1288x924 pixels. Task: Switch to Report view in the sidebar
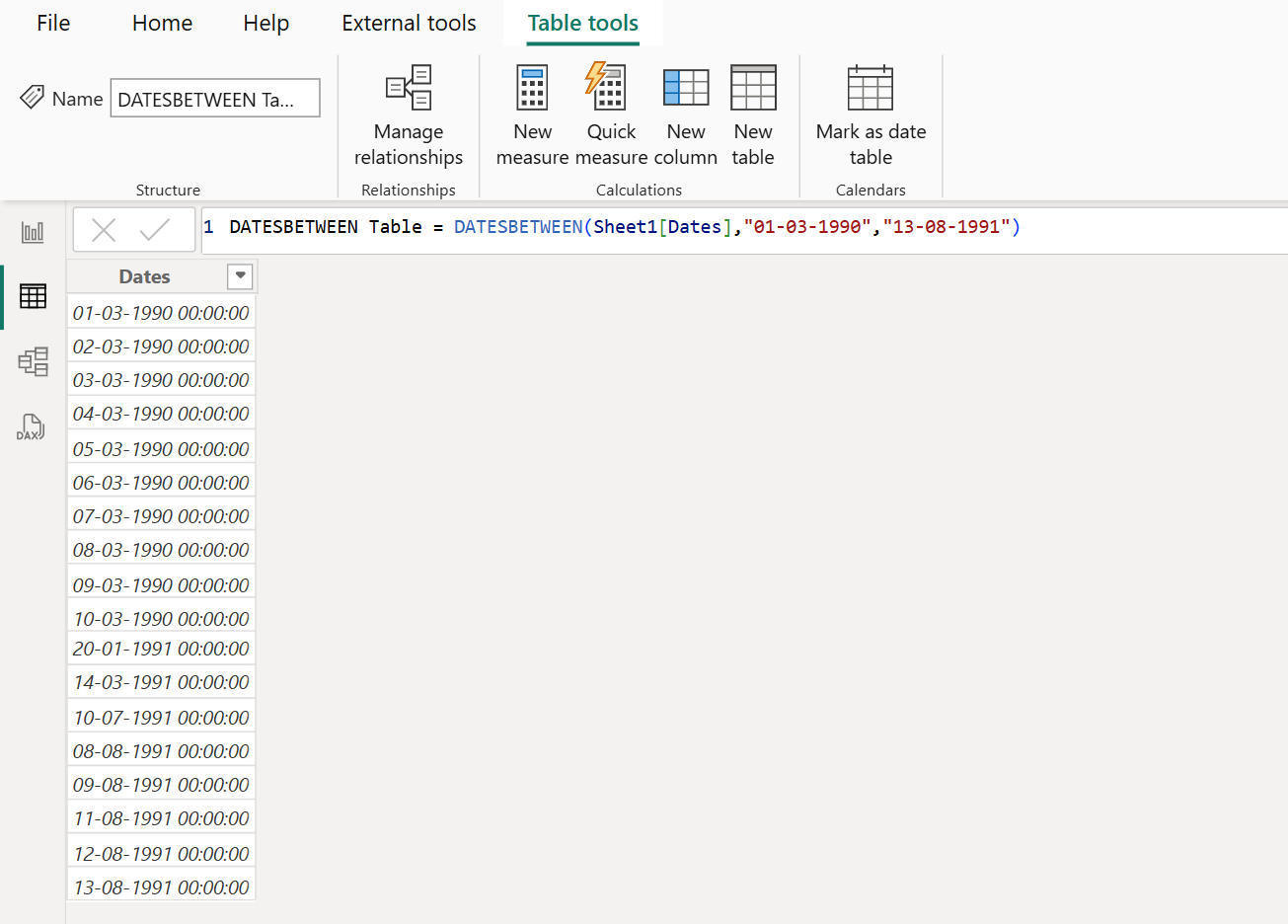(x=33, y=231)
